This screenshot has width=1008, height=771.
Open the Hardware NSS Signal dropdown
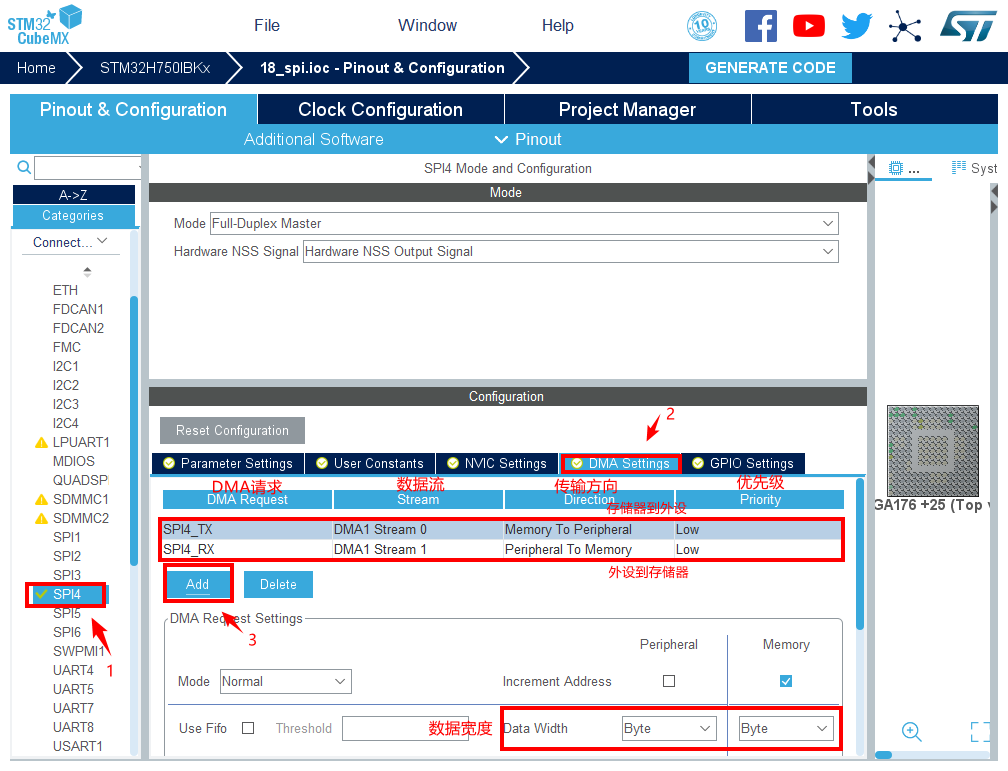(x=570, y=252)
